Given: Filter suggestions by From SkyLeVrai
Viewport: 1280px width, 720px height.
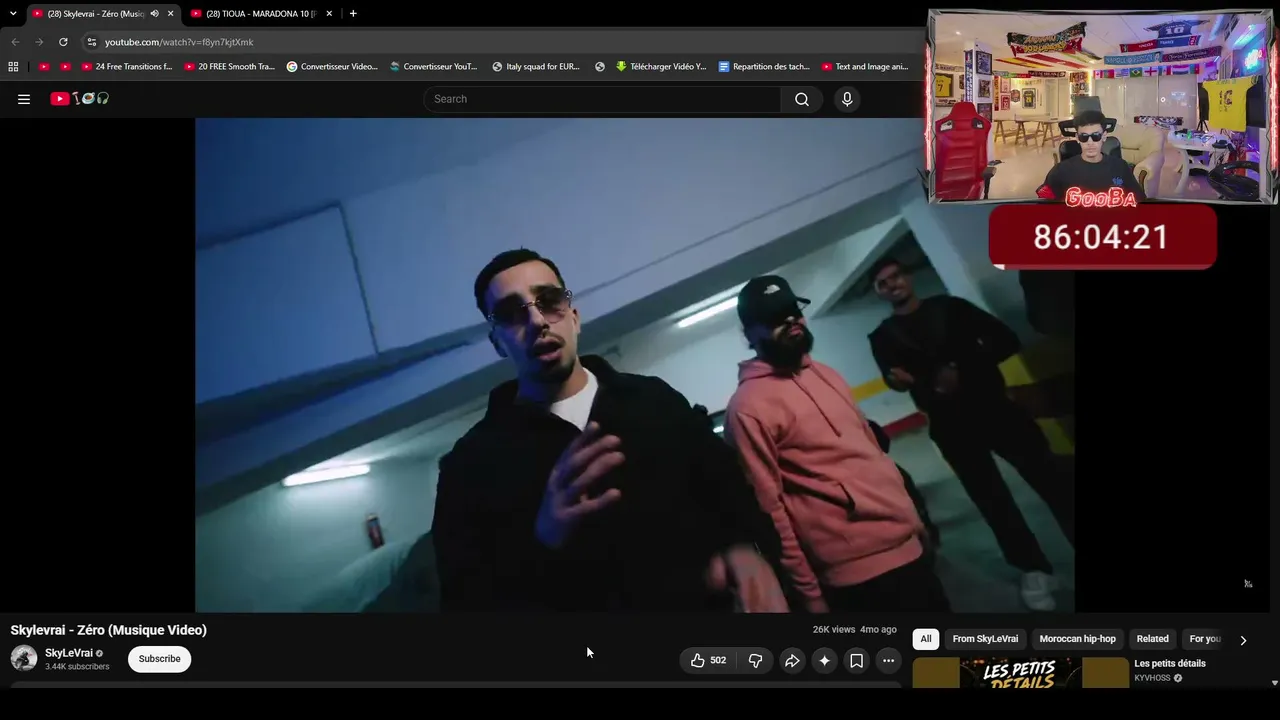Looking at the screenshot, I should [x=985, y=639].
